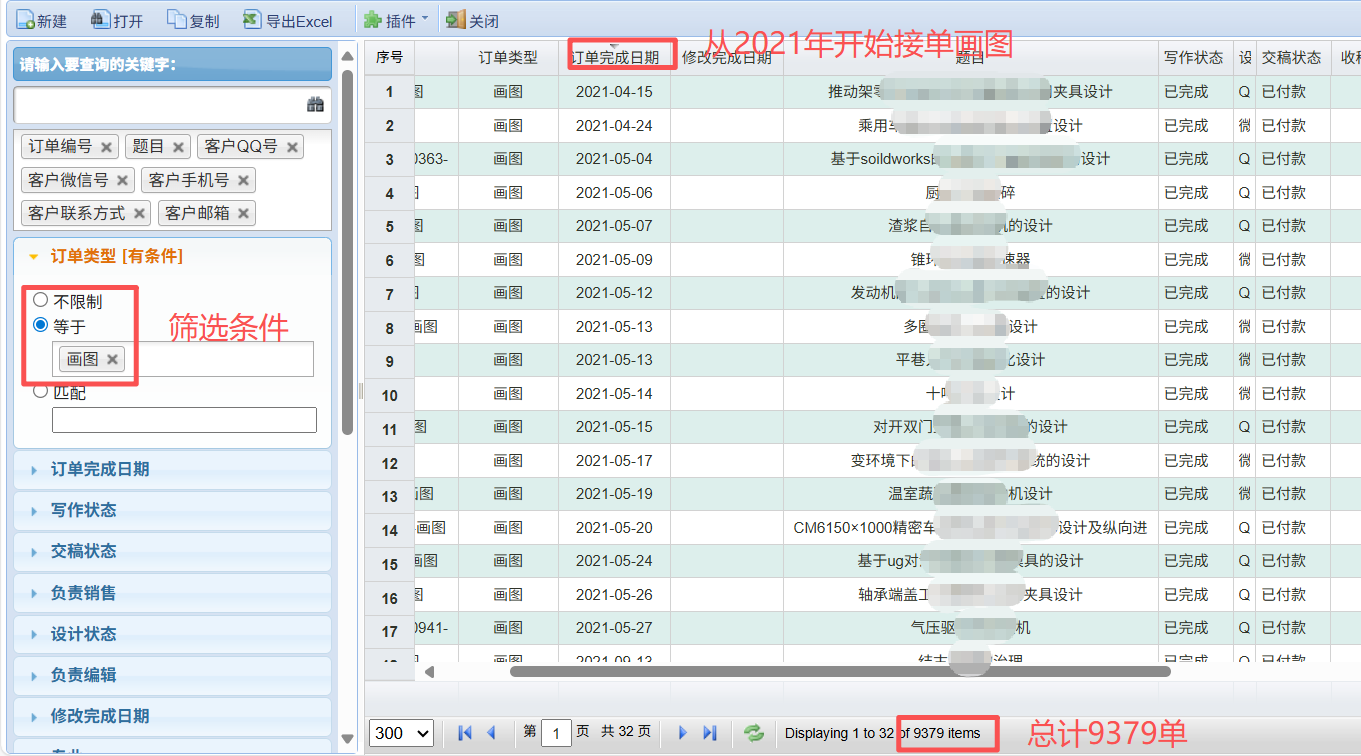Sort by 订单完成日期 column header
This screenshot has height=756, width=1361.
coord(614,58)
